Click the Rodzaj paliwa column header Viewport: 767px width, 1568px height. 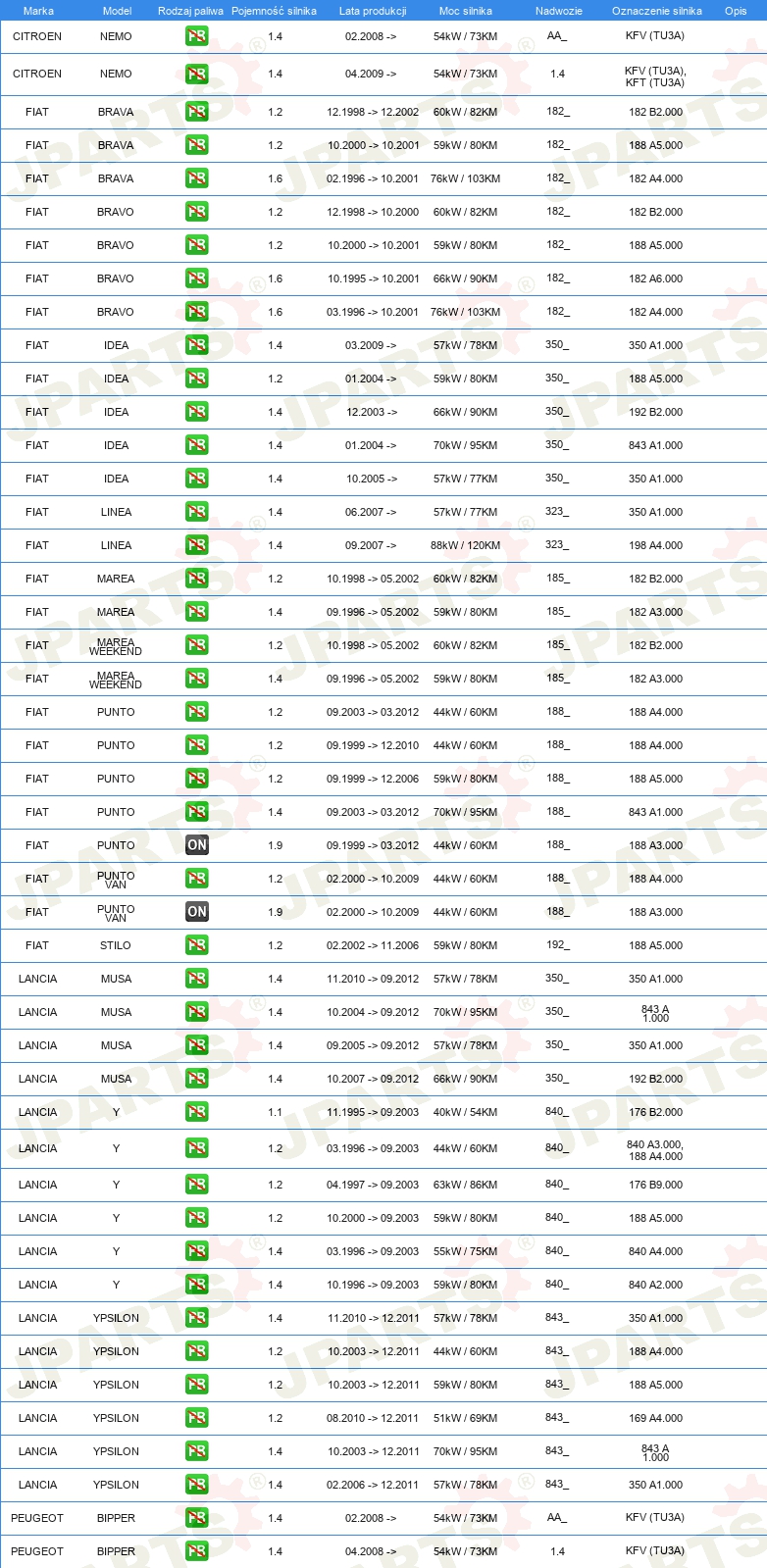[x=190, y=11]
